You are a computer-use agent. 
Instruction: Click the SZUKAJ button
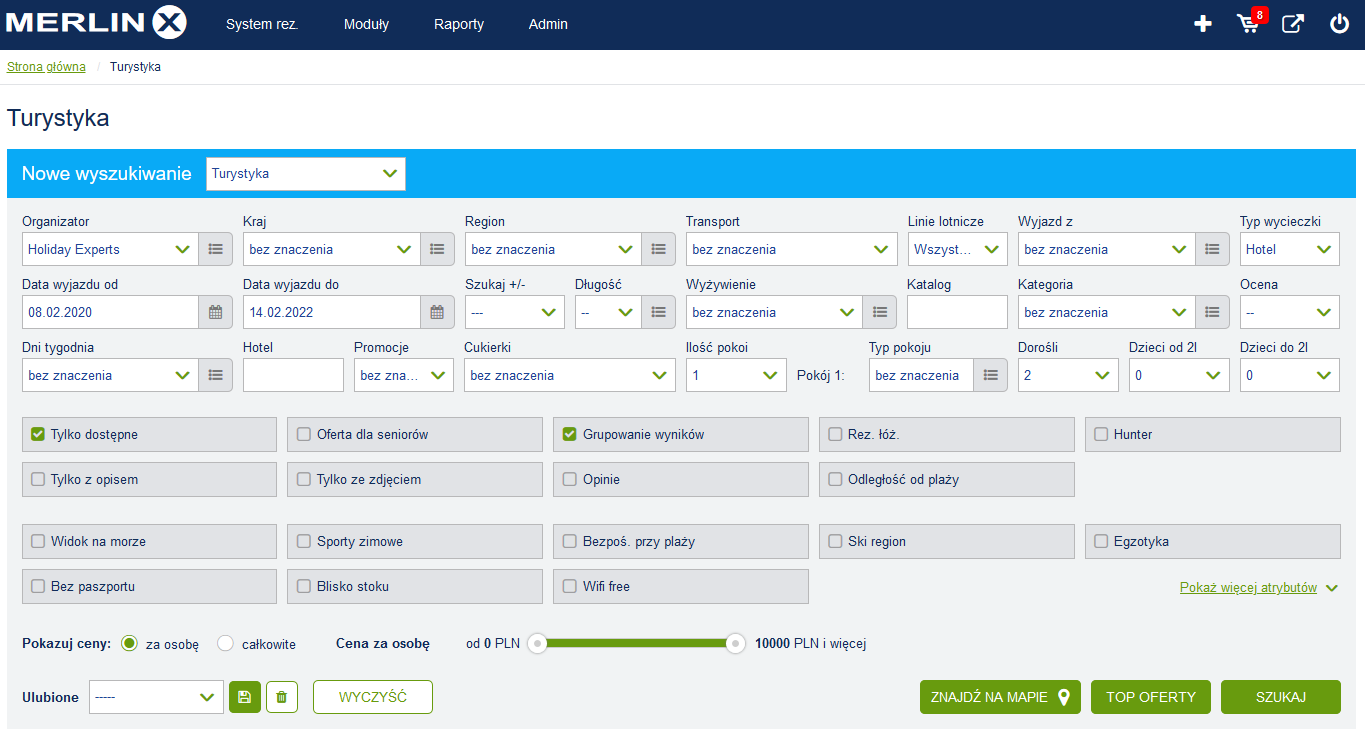pos(1281,697)
